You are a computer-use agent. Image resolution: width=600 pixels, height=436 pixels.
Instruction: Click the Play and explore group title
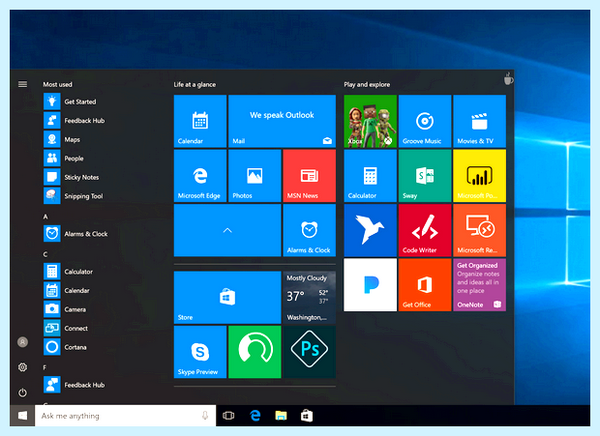tap(367, 85)
